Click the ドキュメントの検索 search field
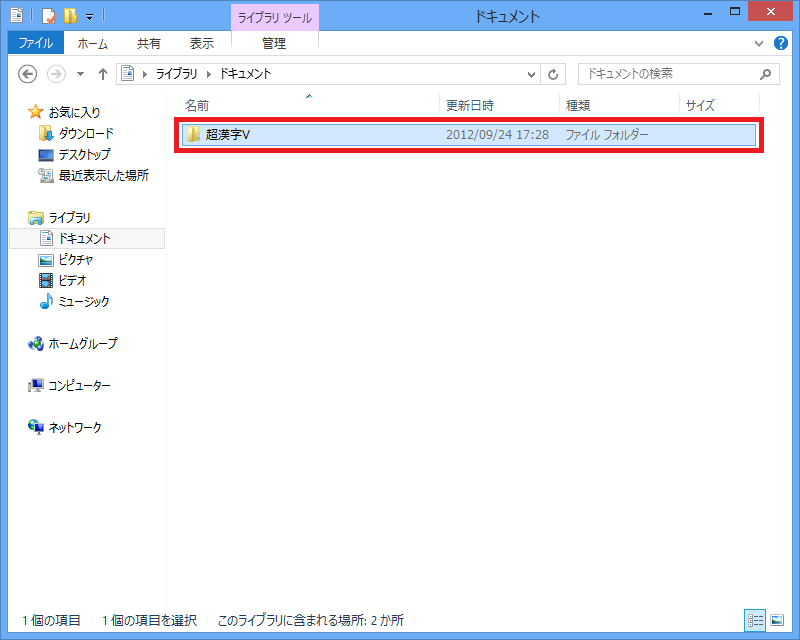This screenshot has height=640, width=800. pyautogui.click(x=665, y=74)
